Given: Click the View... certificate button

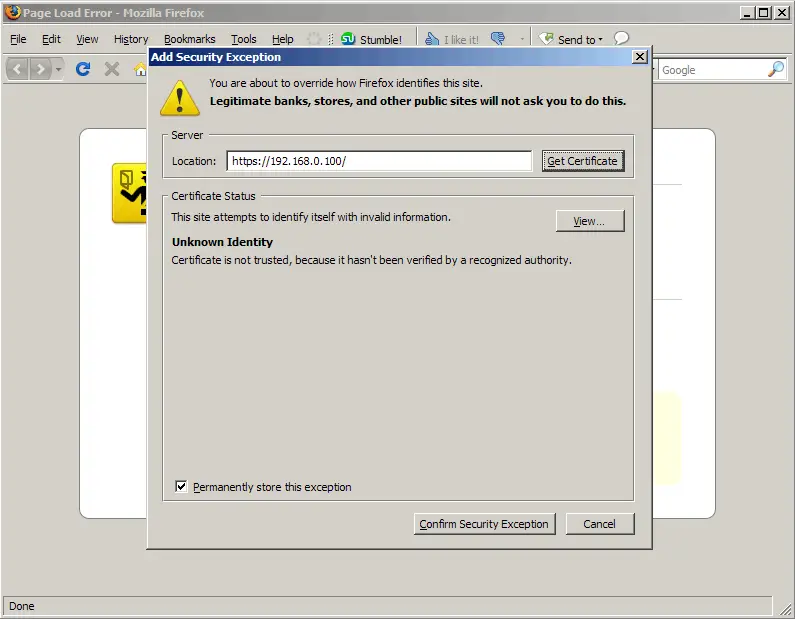Looking at the screenshot, I should point(590,221).
